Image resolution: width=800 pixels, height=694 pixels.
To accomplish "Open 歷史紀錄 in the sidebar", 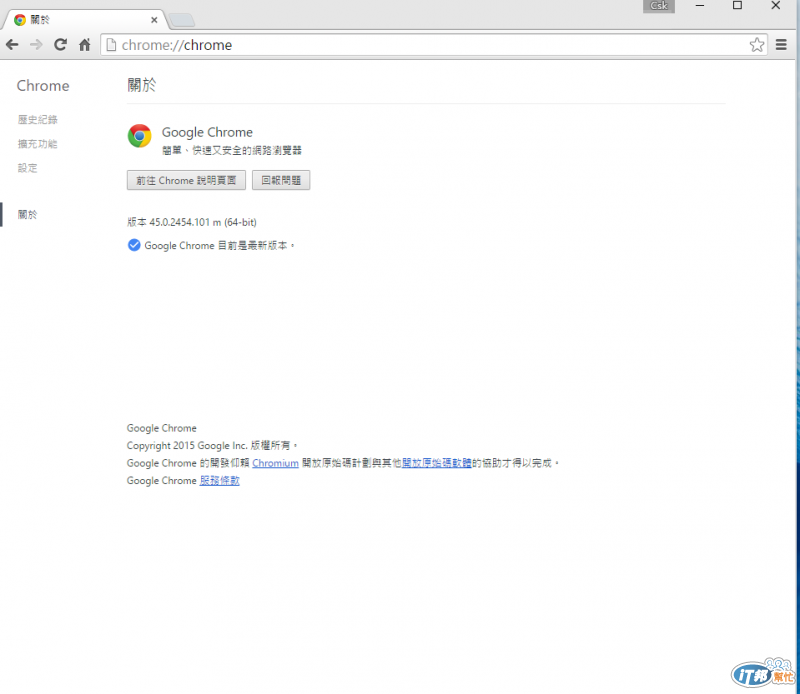I will tap(38, 120).
